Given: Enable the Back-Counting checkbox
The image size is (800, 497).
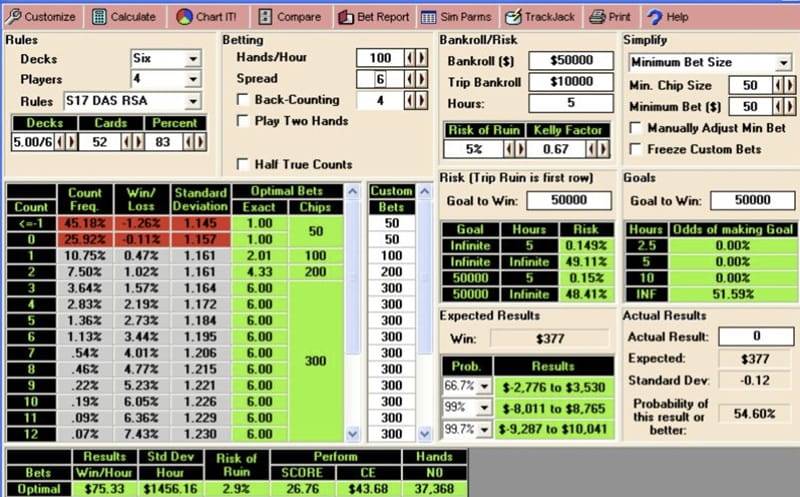Looking at the screenshot, I should pyautogui.click(x=243, y=100).
